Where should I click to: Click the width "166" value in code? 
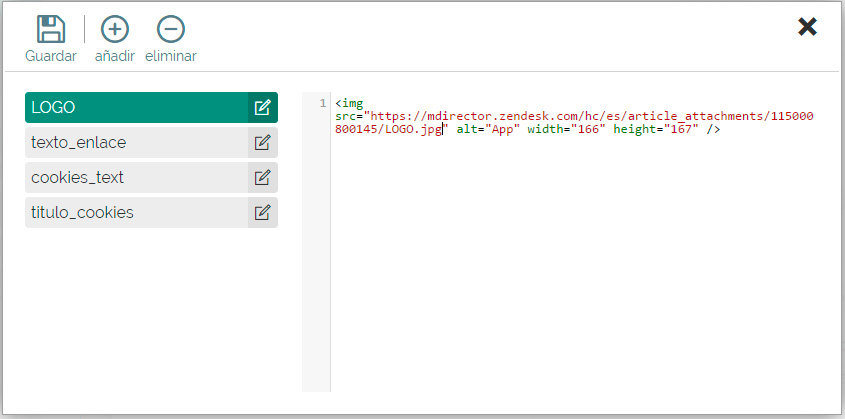pyautogui.click(x=586, y=129)
